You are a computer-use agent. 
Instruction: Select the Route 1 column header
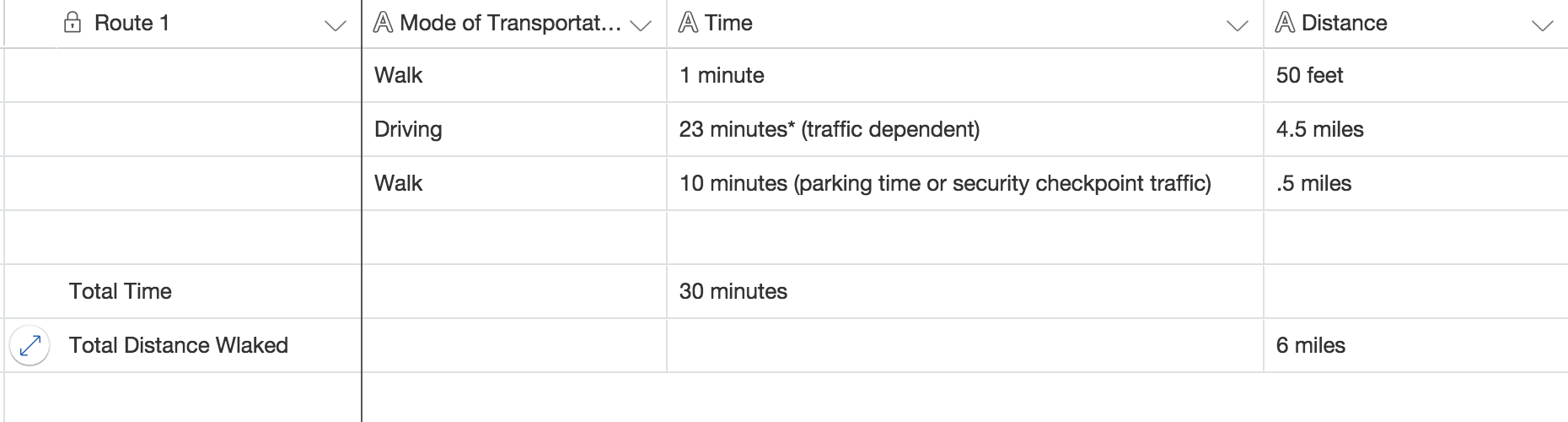pyautogui.click(x=208, y=24)
